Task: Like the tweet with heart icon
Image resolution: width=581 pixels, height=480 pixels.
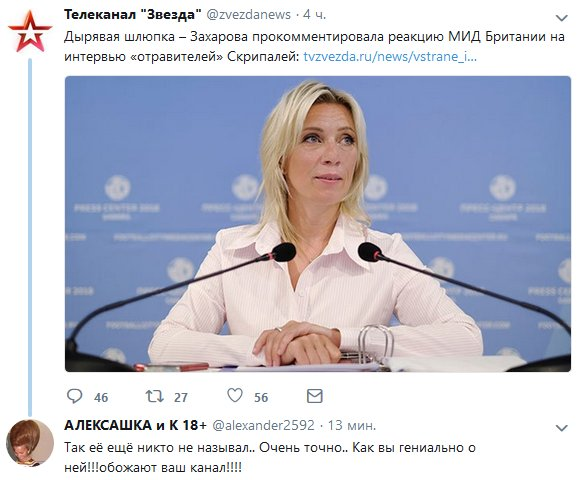Action: click(235, 395)
